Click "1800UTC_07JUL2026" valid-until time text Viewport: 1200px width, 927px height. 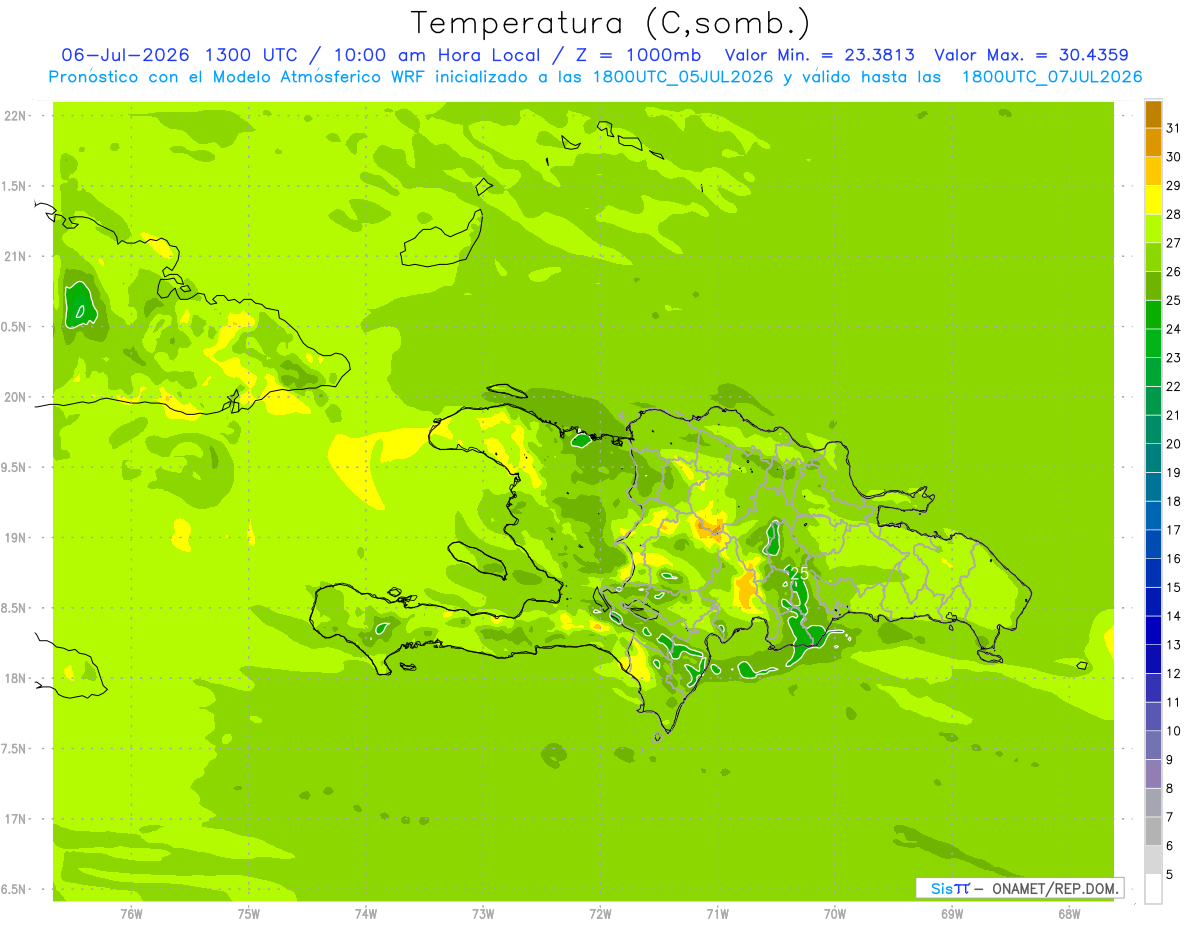click(1052, 76)
